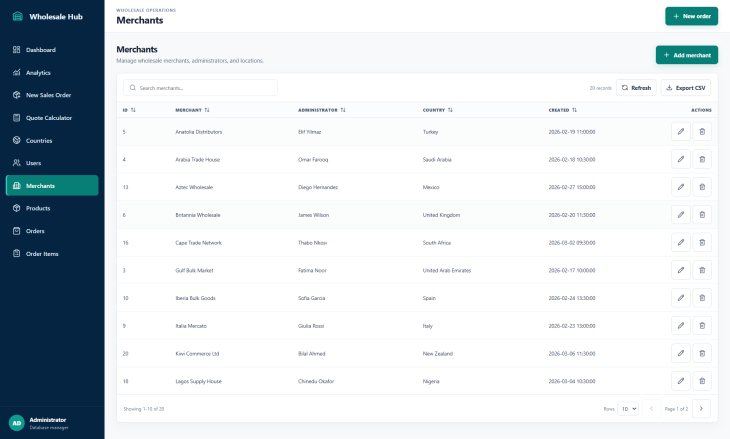Screen dimensions: 730x439
Task: Navigate to Countries in sidebar
Action: click(x=52, y=141)
